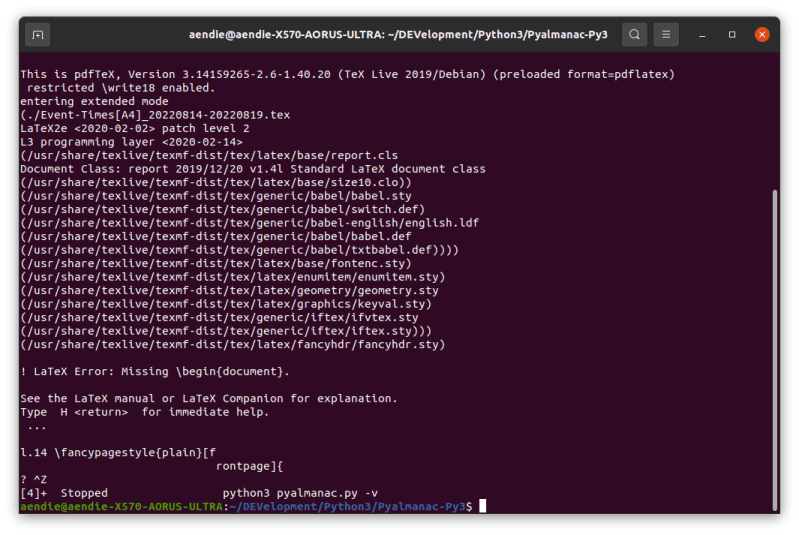Click the fontenc.sty path line
Screen dimensions: 799x535
pyautogui.click(x=216, y=263)
